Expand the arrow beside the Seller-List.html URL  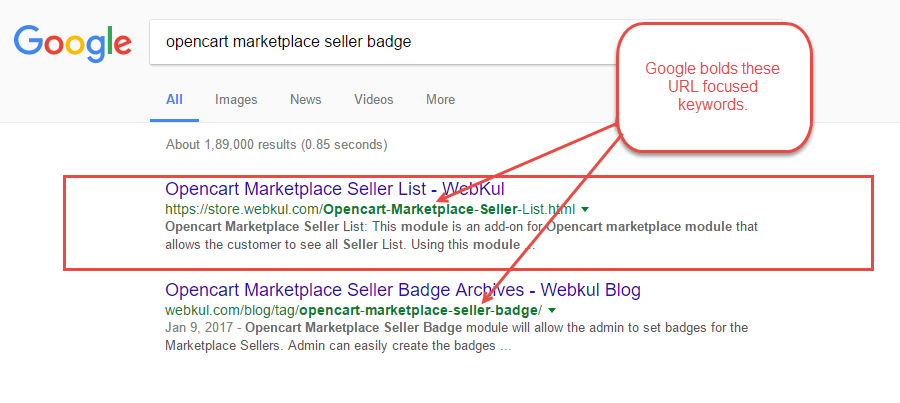coord(585,209)
